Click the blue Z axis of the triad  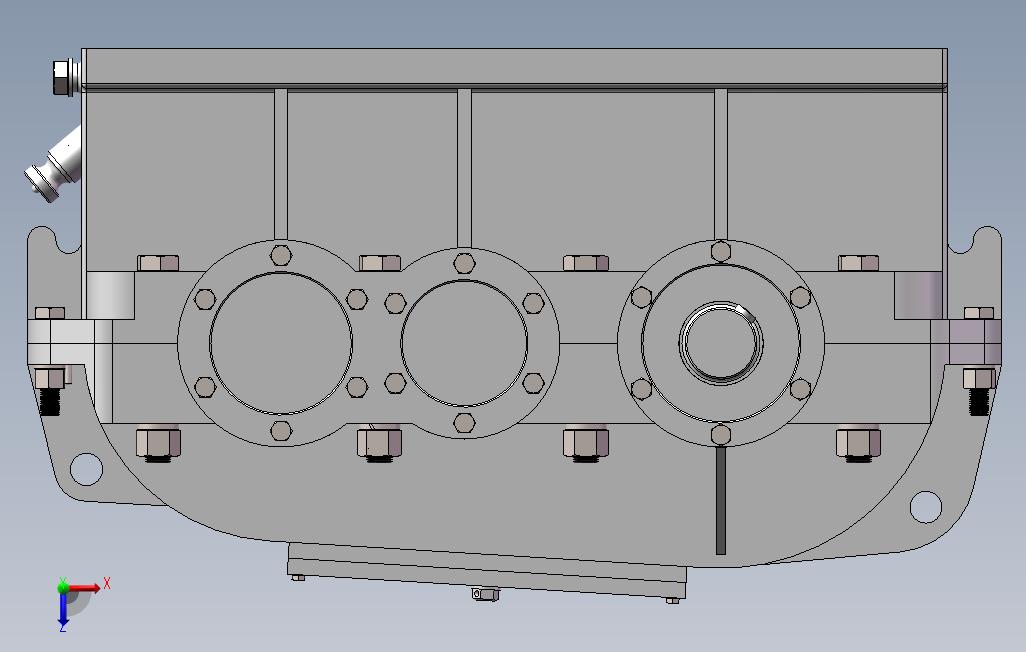pos(63,610)
